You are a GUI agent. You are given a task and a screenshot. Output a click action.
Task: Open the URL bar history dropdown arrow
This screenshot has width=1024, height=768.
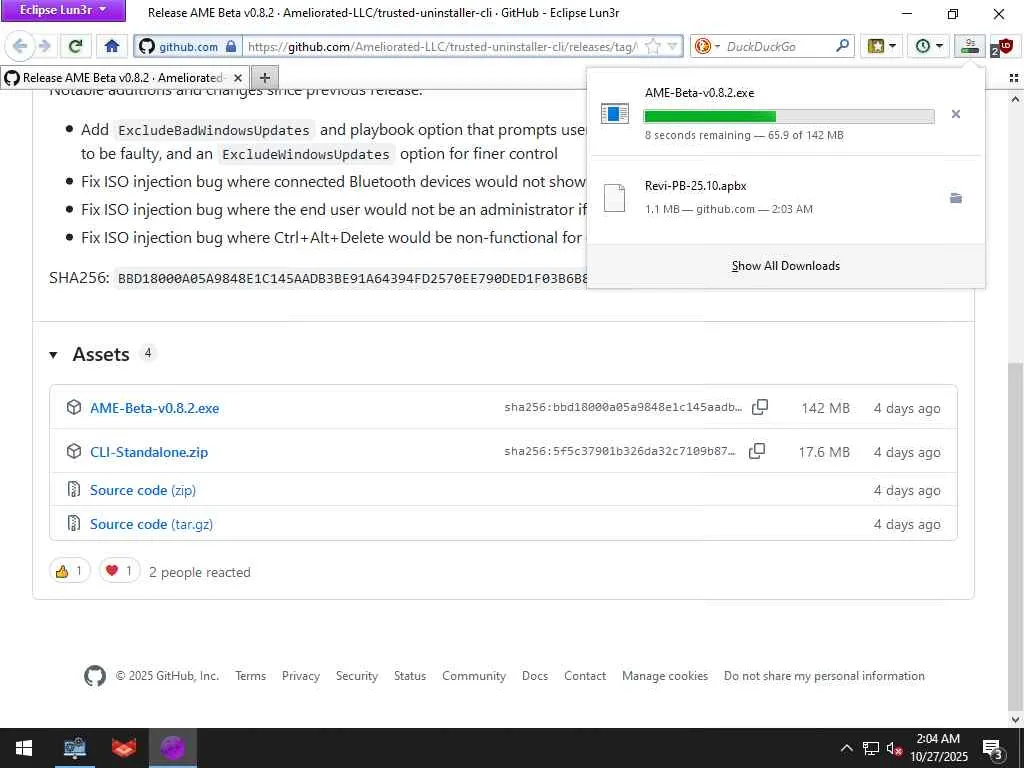tap(672, 46)
